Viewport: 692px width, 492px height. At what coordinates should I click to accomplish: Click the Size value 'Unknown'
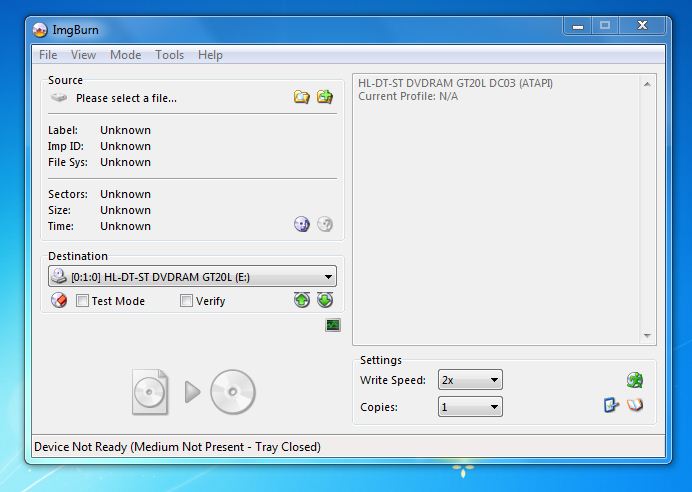pos(125,210)
